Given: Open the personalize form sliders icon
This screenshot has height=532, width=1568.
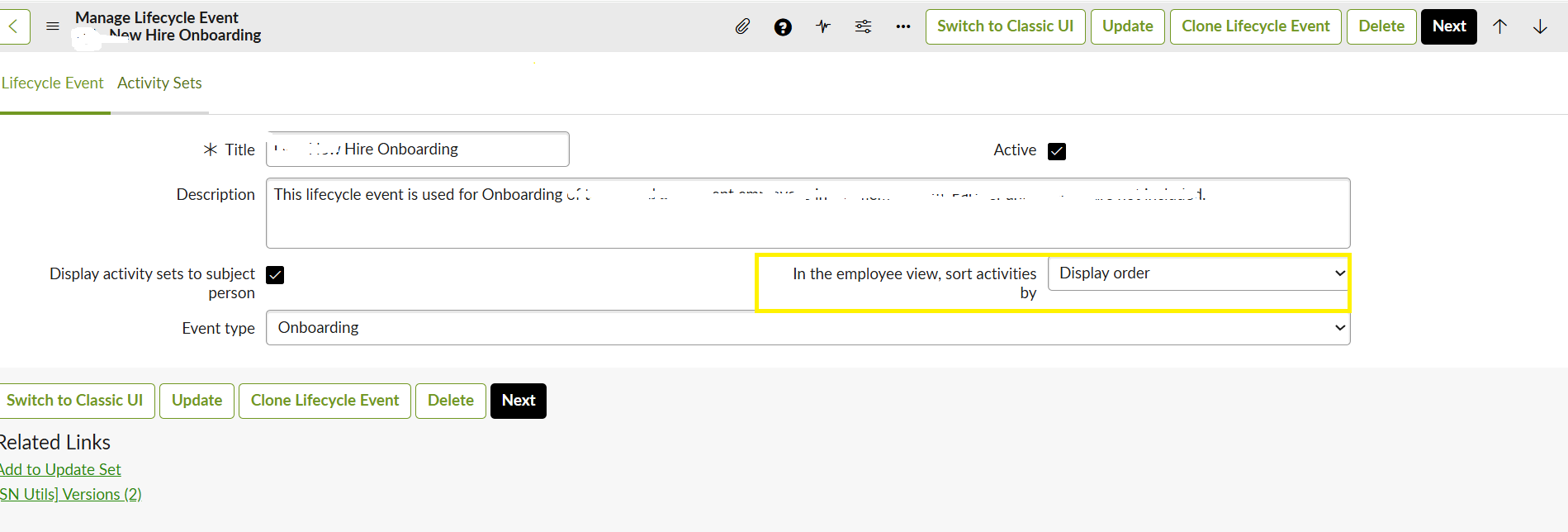Looking at the screenshot, I should click(863, 26).
